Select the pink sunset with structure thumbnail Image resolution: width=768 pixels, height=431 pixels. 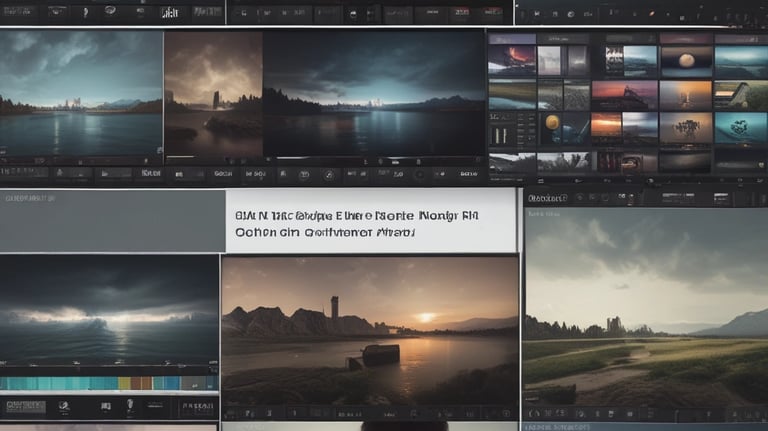pos(624,96)
